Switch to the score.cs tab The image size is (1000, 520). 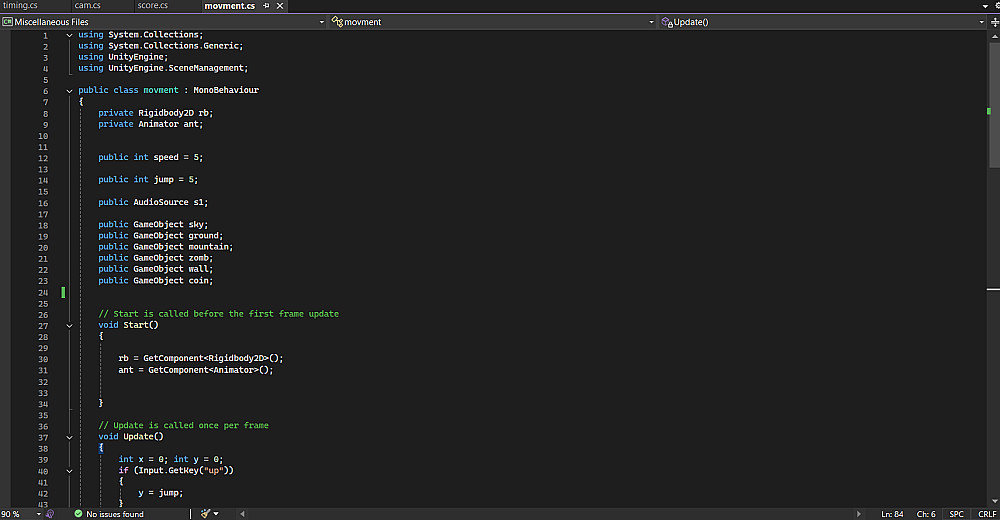[x=152, y=5]
